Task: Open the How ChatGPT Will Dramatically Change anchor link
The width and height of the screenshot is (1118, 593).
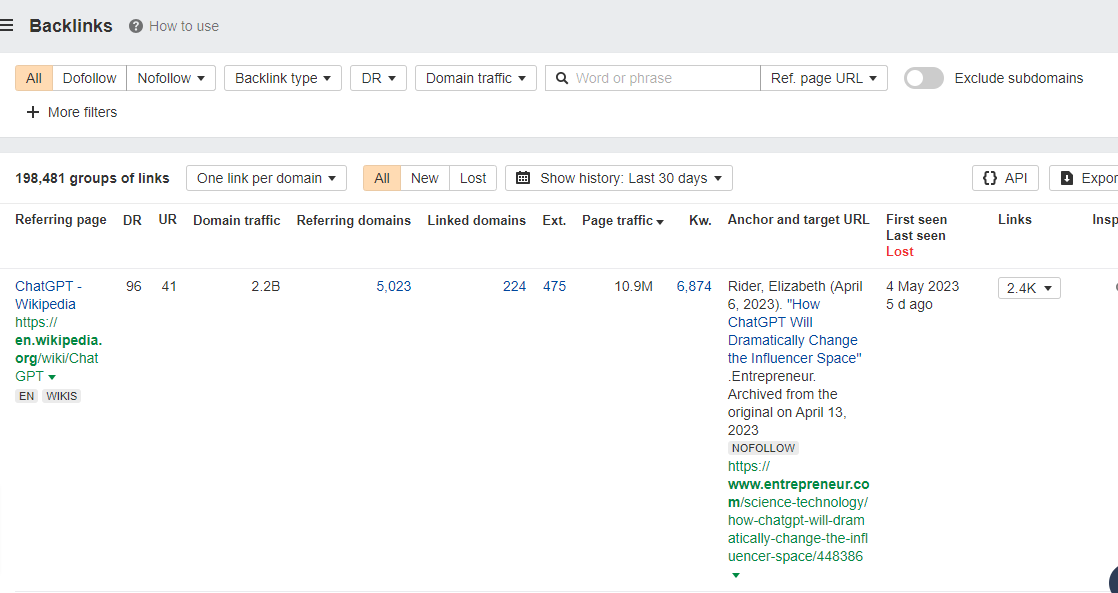Action: coord(794,331)
